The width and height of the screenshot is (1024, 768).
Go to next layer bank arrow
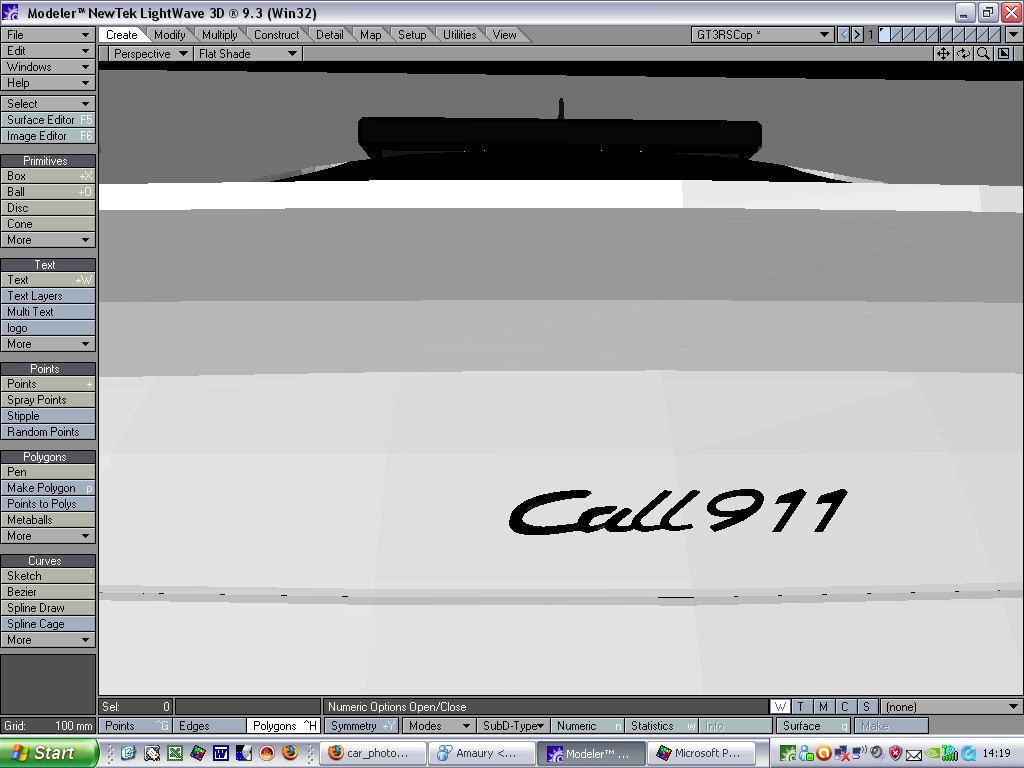coord(857,35)
